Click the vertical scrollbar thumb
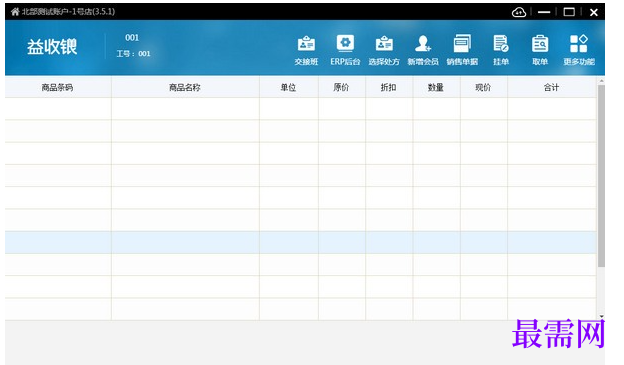Image resolution: width=624 pixels, height=365 pixels. 601,175
